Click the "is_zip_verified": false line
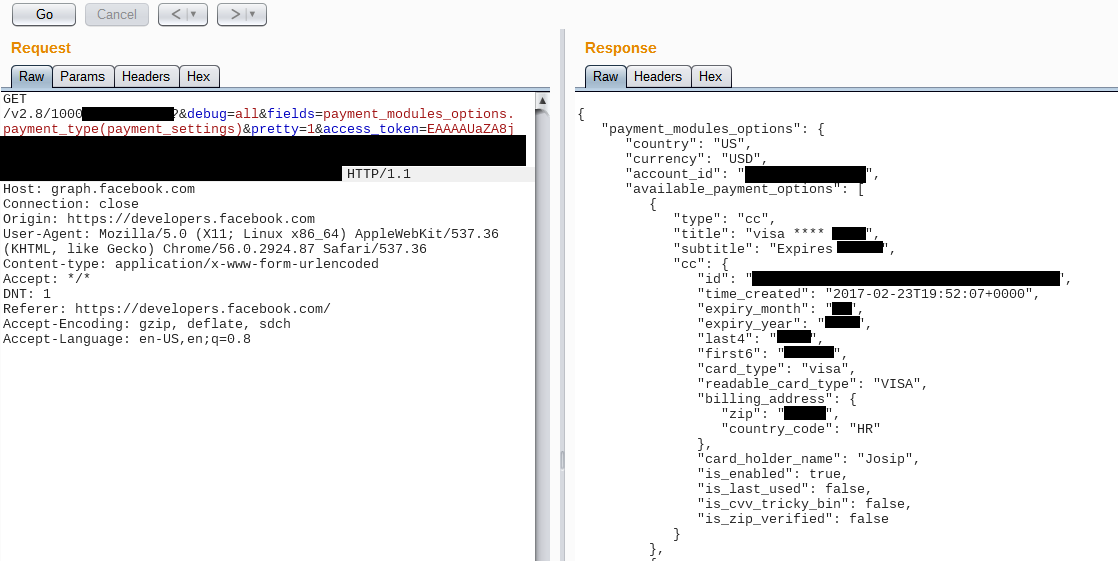Screen dimensions: 1118x561 click(792, 518)
